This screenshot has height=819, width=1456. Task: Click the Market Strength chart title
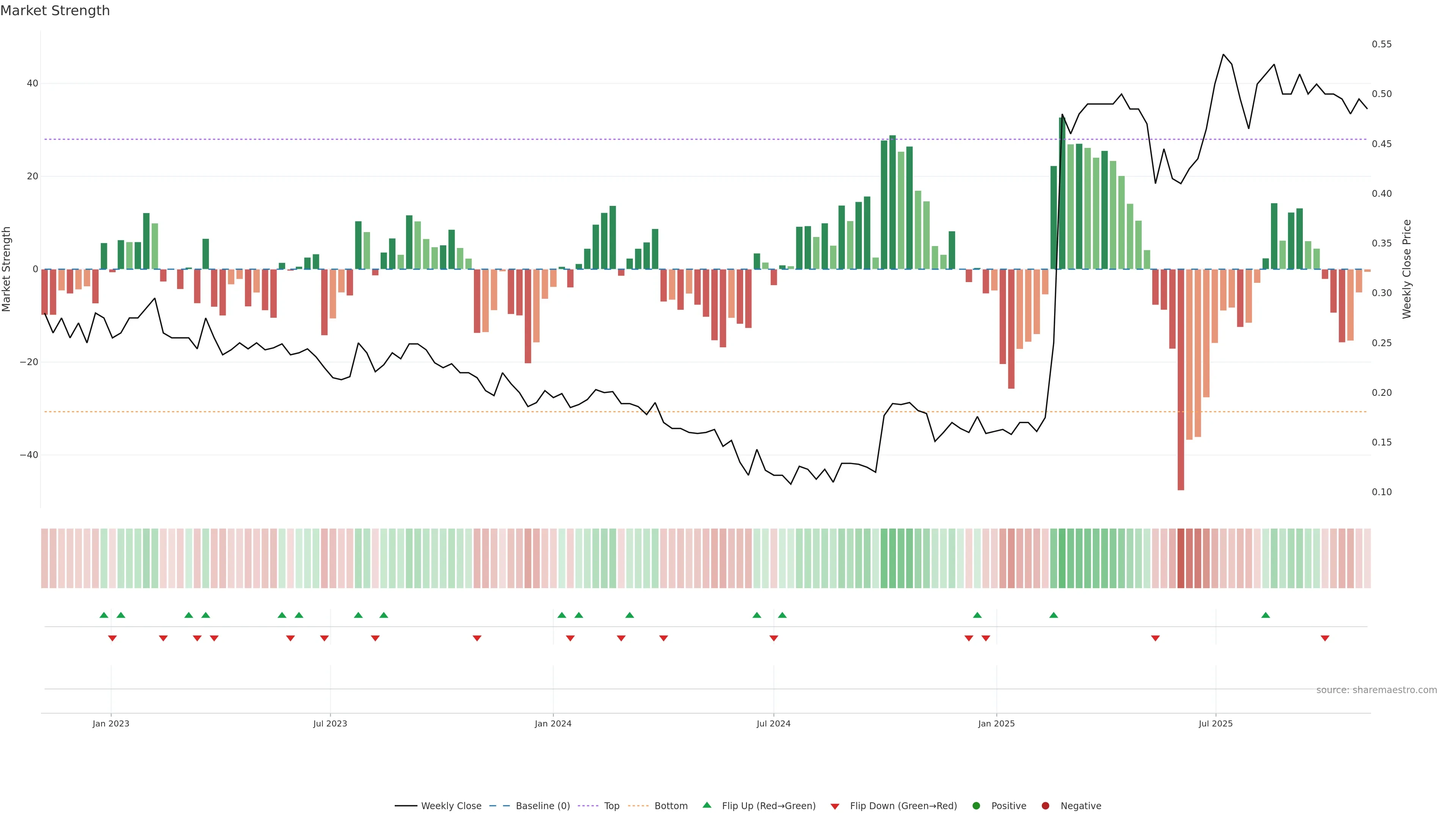pos(55,11)
